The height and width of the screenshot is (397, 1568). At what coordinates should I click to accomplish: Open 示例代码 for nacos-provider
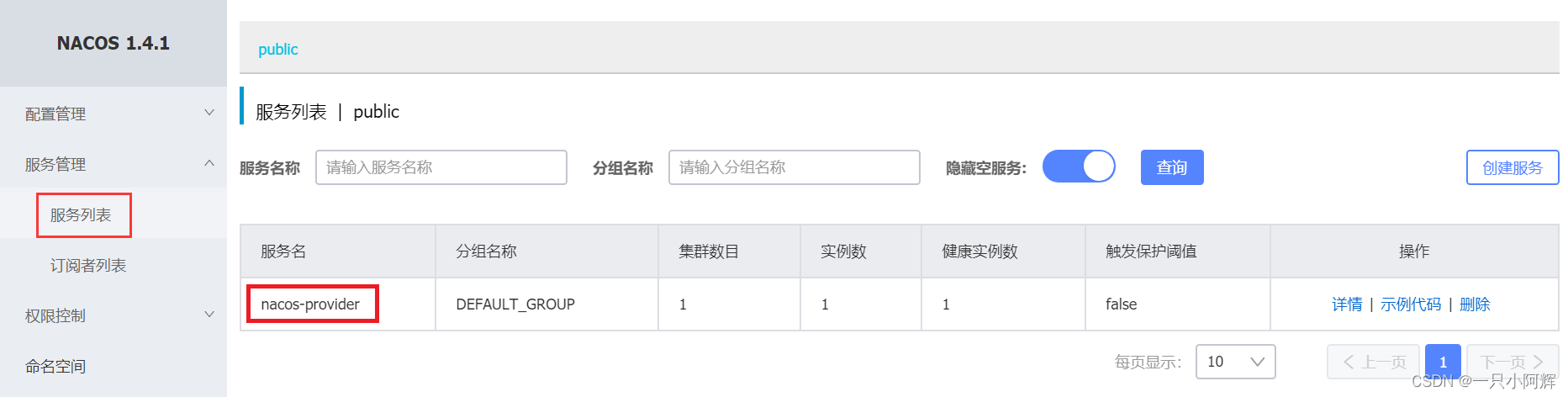[1411, 304]
